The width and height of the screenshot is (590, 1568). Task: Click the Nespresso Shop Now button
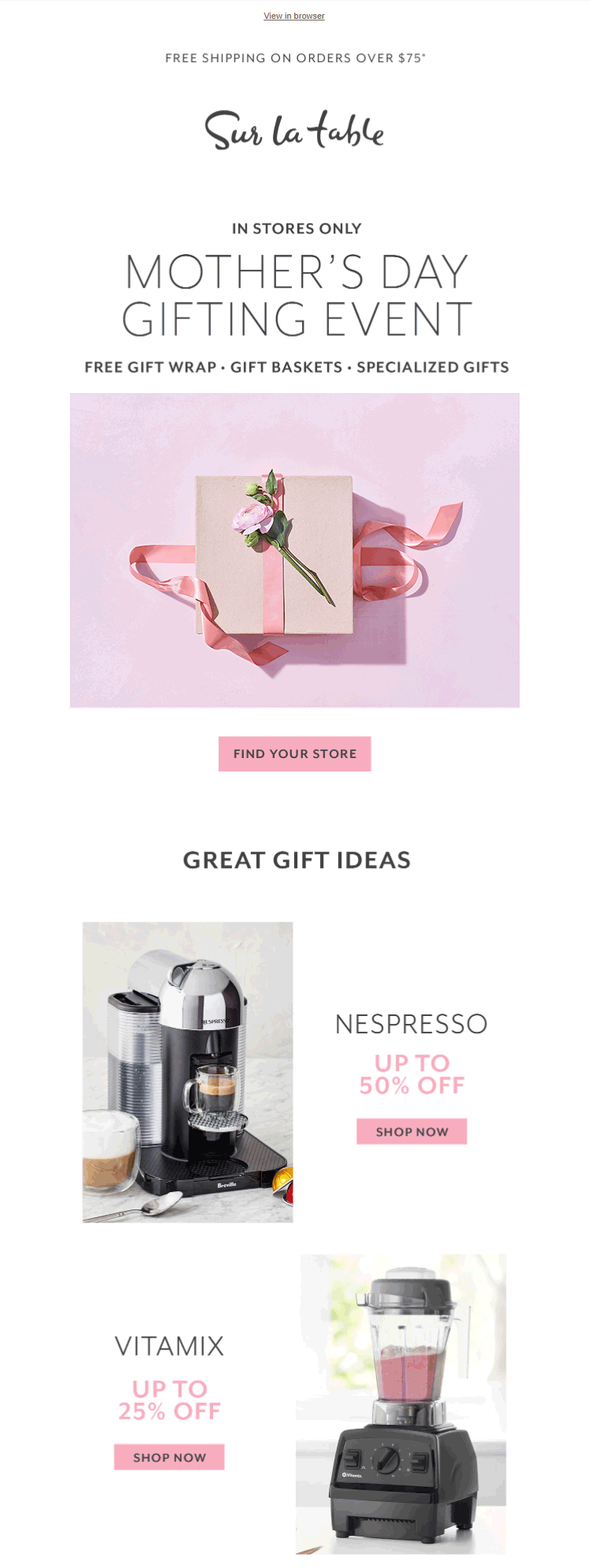pos(411,1132)
